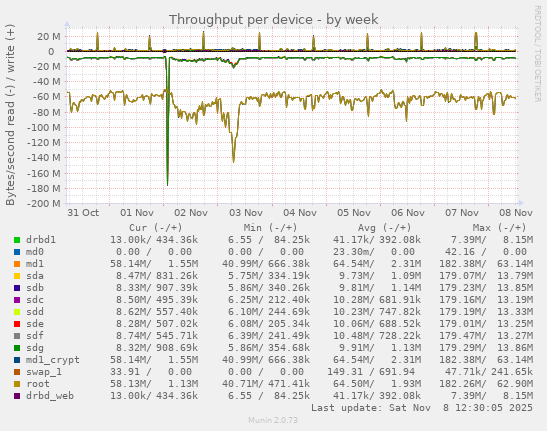Click the '08 Nov' x-axis label
This screenshot has height=431, width=547.
click(x=516, y=213)
